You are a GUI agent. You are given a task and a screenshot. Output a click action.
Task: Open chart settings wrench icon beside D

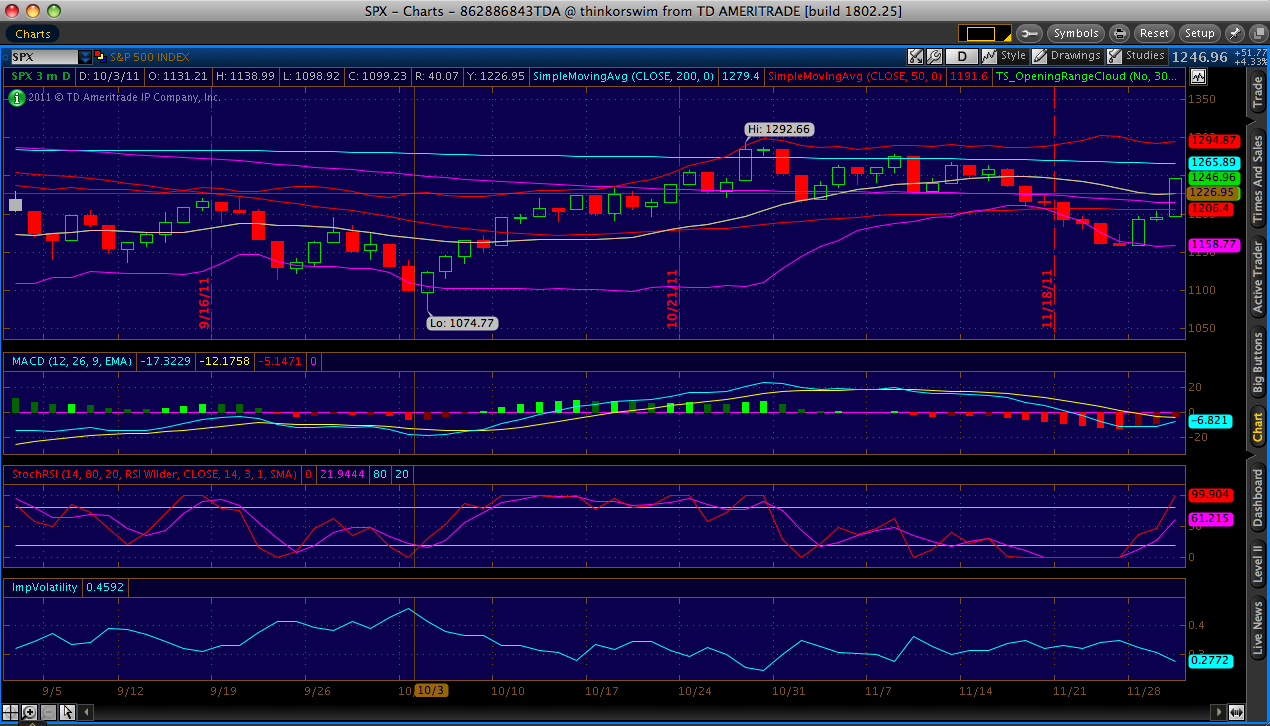click(x=934, y=57)
